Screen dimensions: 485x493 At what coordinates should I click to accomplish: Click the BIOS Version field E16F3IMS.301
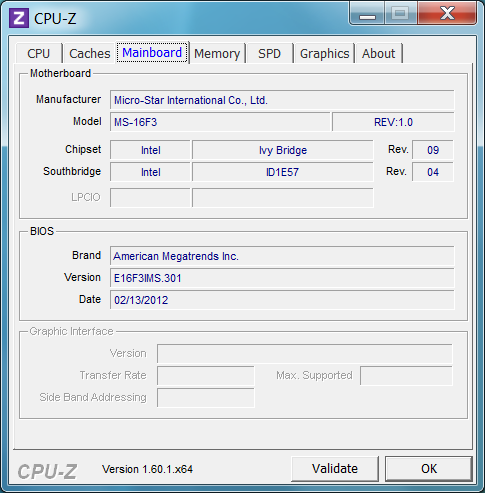[282, 278]
